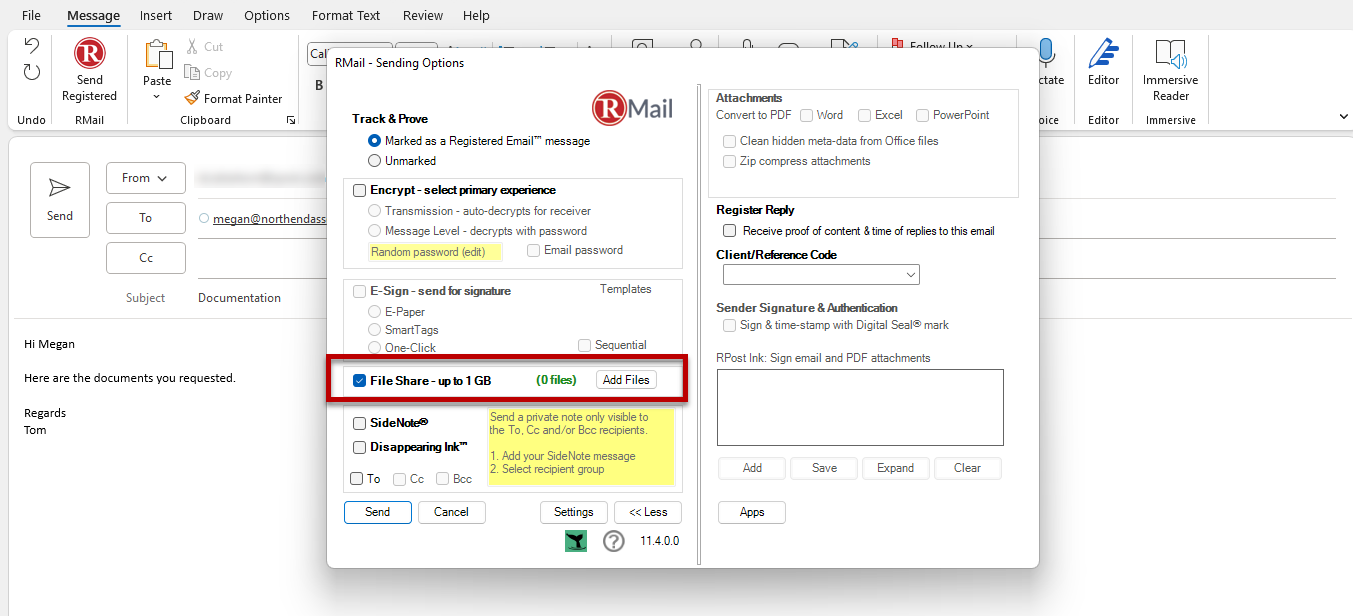Viewport: 1353px width, 616px height.
Task: Click the Paste clipboard icon
Action: (x=157, y=54)
